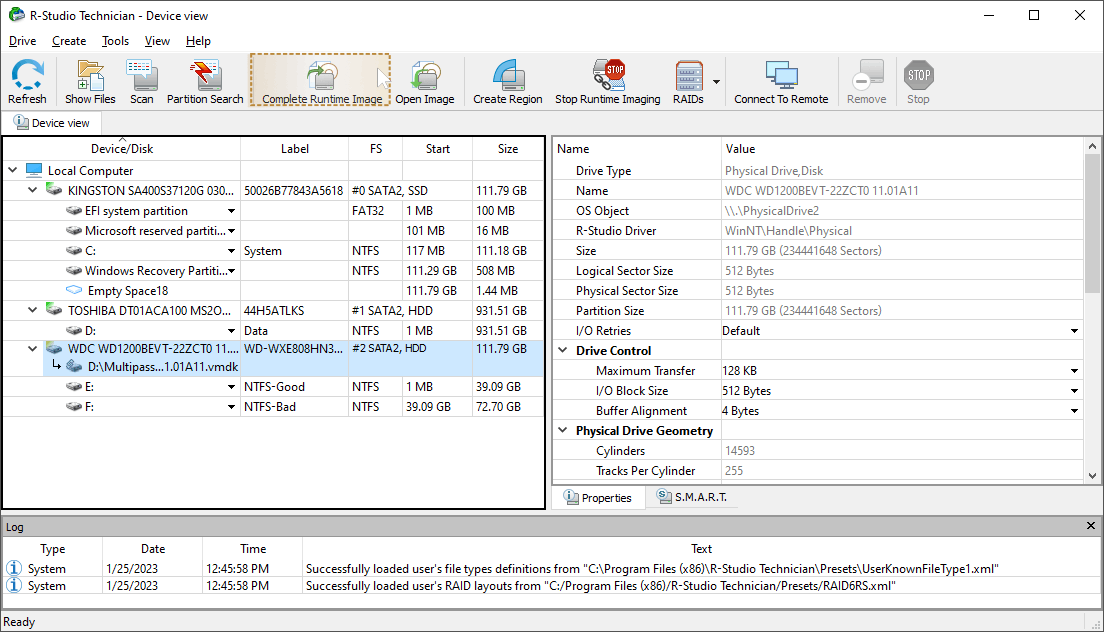Close the Log panel
Image resolution: width=1104 pixels, height=632 pixels.
pos(1091,526)
